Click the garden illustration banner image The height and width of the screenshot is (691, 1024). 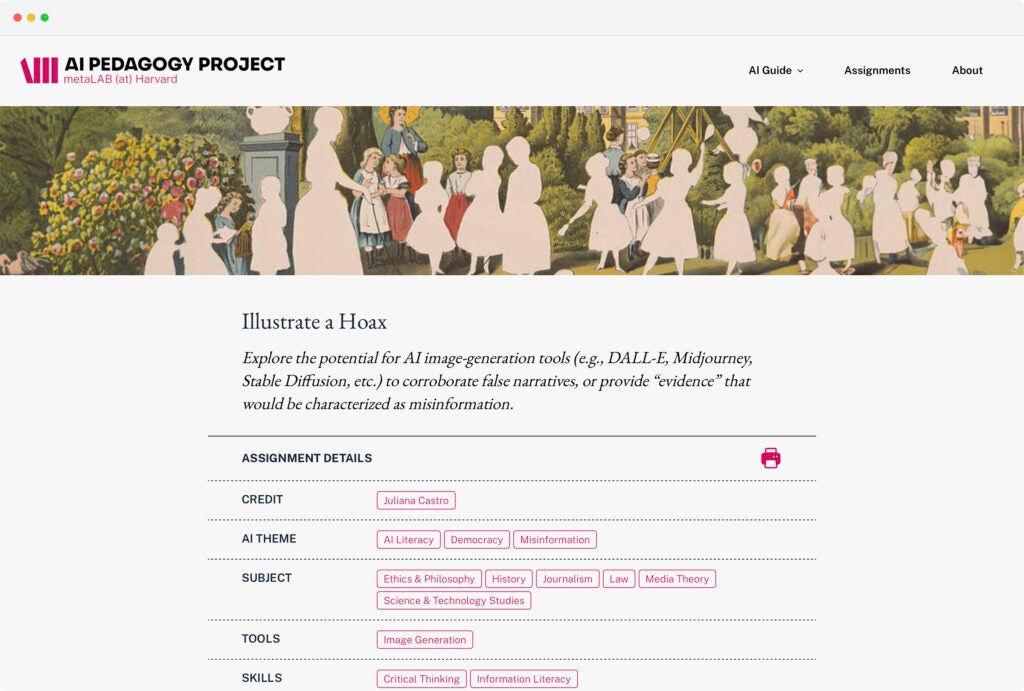click(512, 190)
